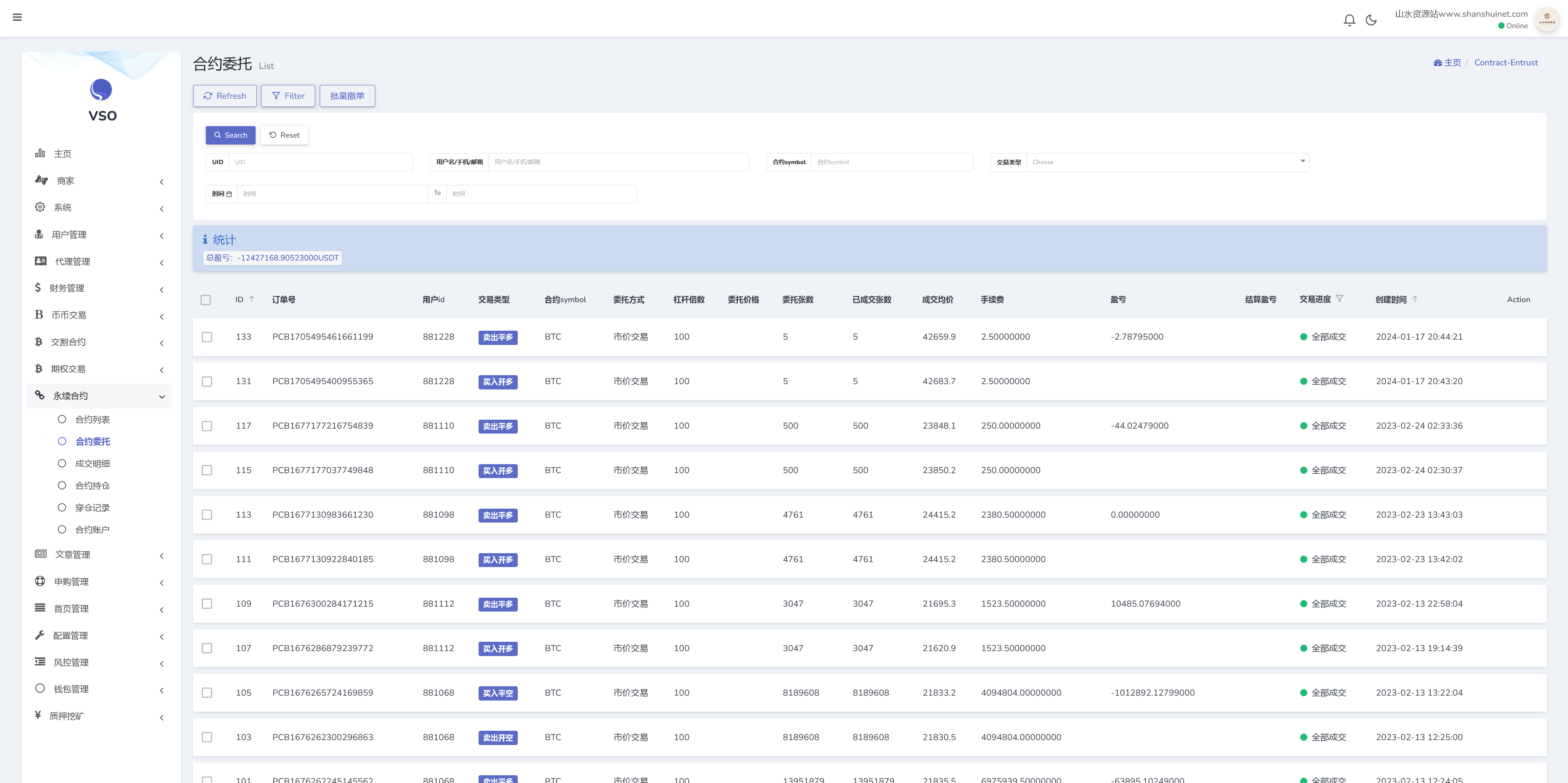The height and width of the screenshot is (783, 1568).
Task: Open the notification bell
Action: (1349, 20)
